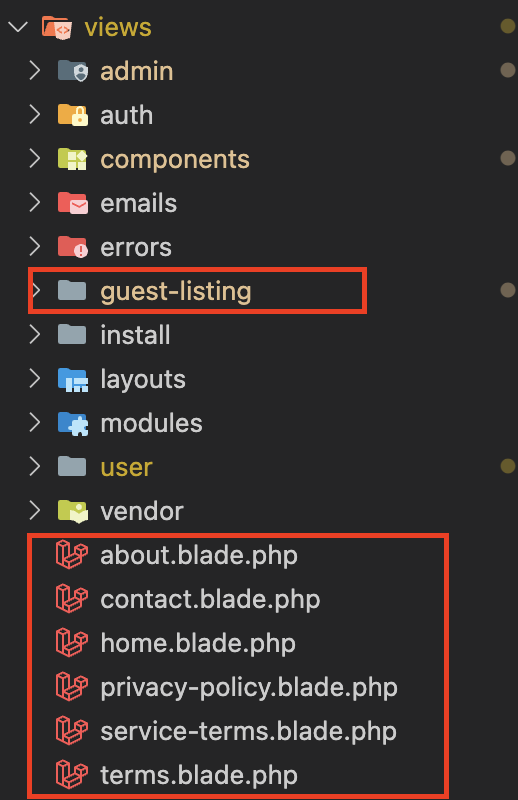Expand the guest-listing folder chevron
Viewport: 518px width, 800px height.
(x=36, y=290)
